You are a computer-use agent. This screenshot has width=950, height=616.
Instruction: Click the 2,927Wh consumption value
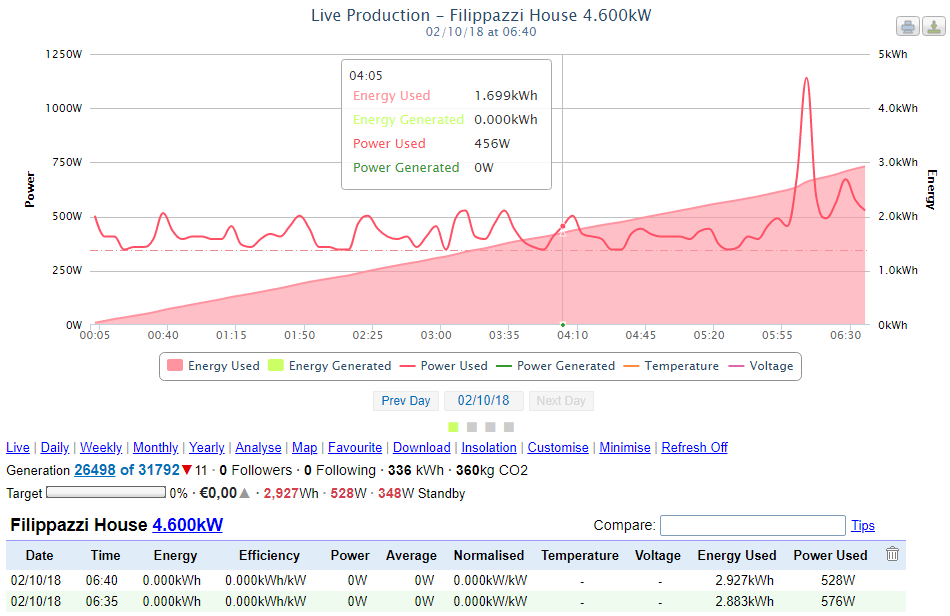(291, 494)
